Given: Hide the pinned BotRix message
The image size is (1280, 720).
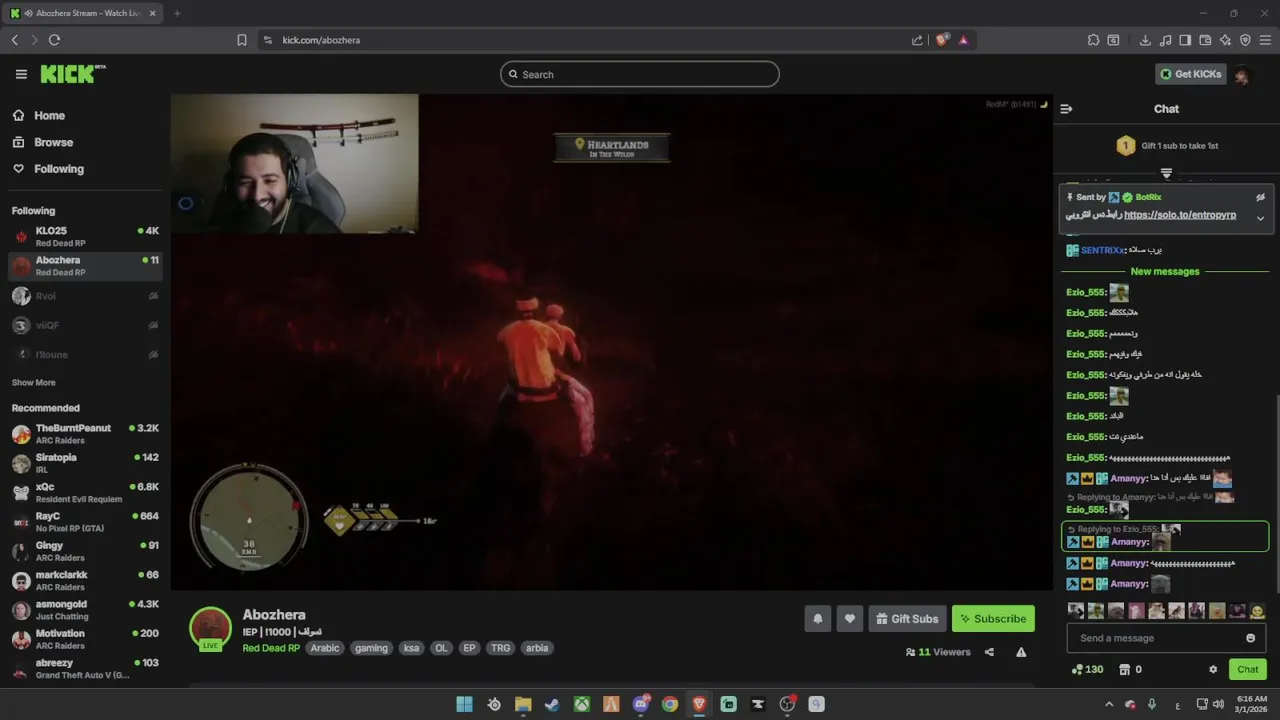Looking at the screenshot, I should pos(1260,197).
